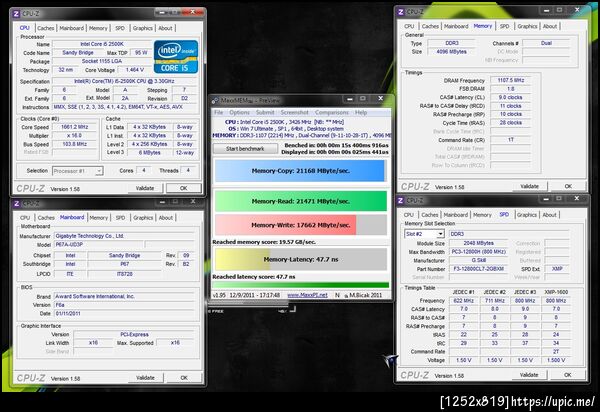Switch to the About tab in the SPD window
600x412 pixels.
549,215
